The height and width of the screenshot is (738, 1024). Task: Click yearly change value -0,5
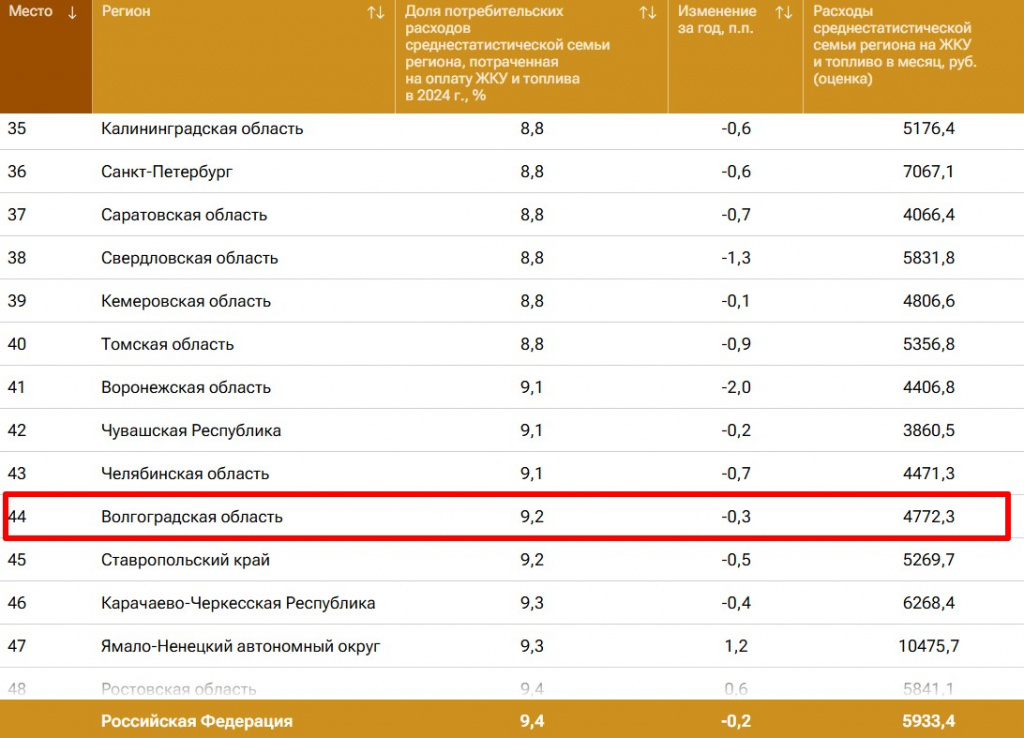[736, 560]
